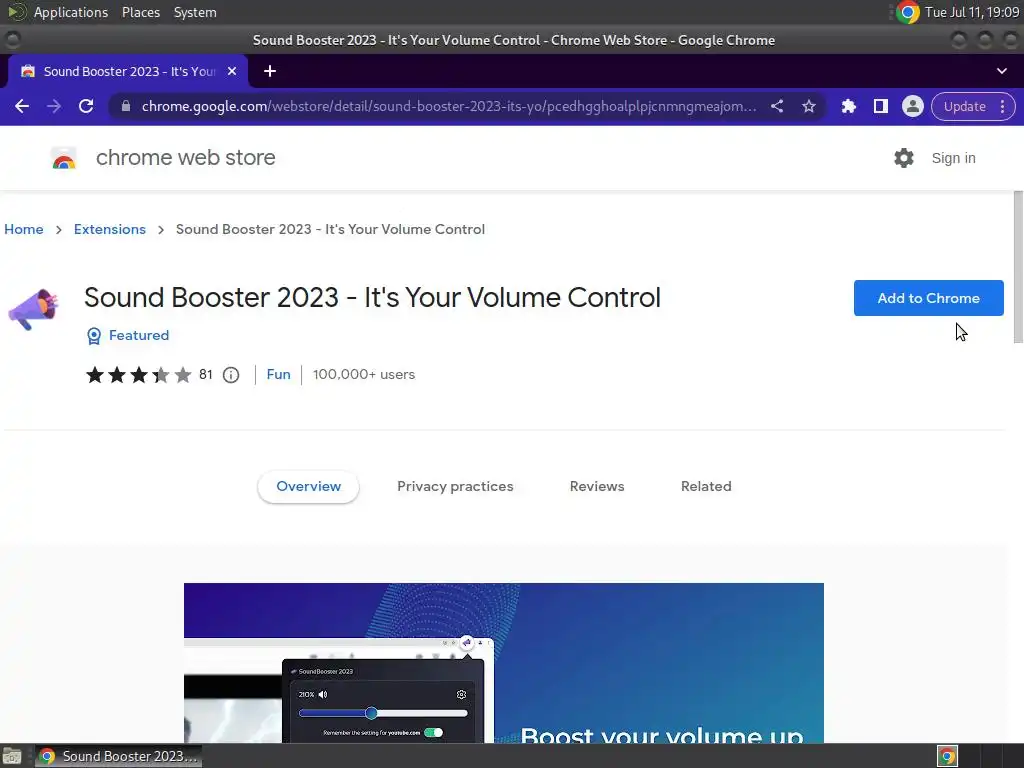Click the star rating
Image resolution: width=1024 pixels, height=768 pixels.
[138, 375]
